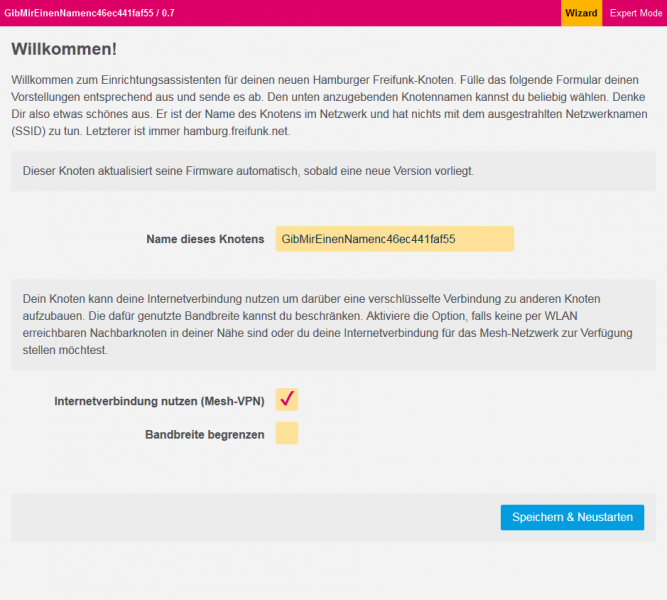
Task: Click the 'Internetverbindung nutzen (Mesh-VPN)' label
Action: click(159, 401)
